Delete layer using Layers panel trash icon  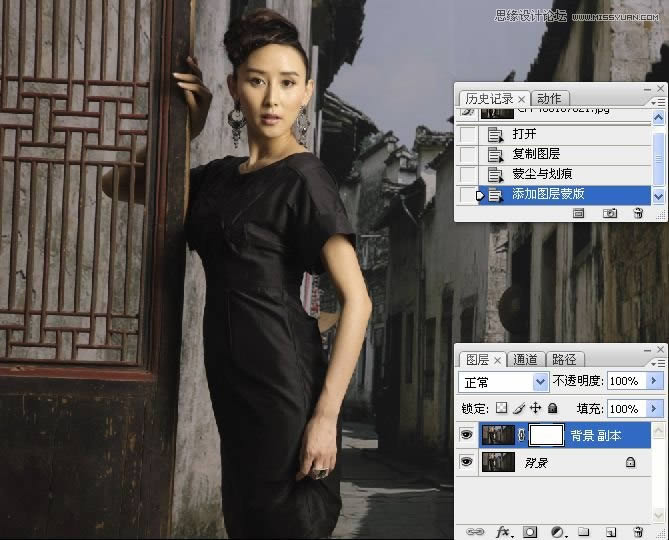(637, 531)
